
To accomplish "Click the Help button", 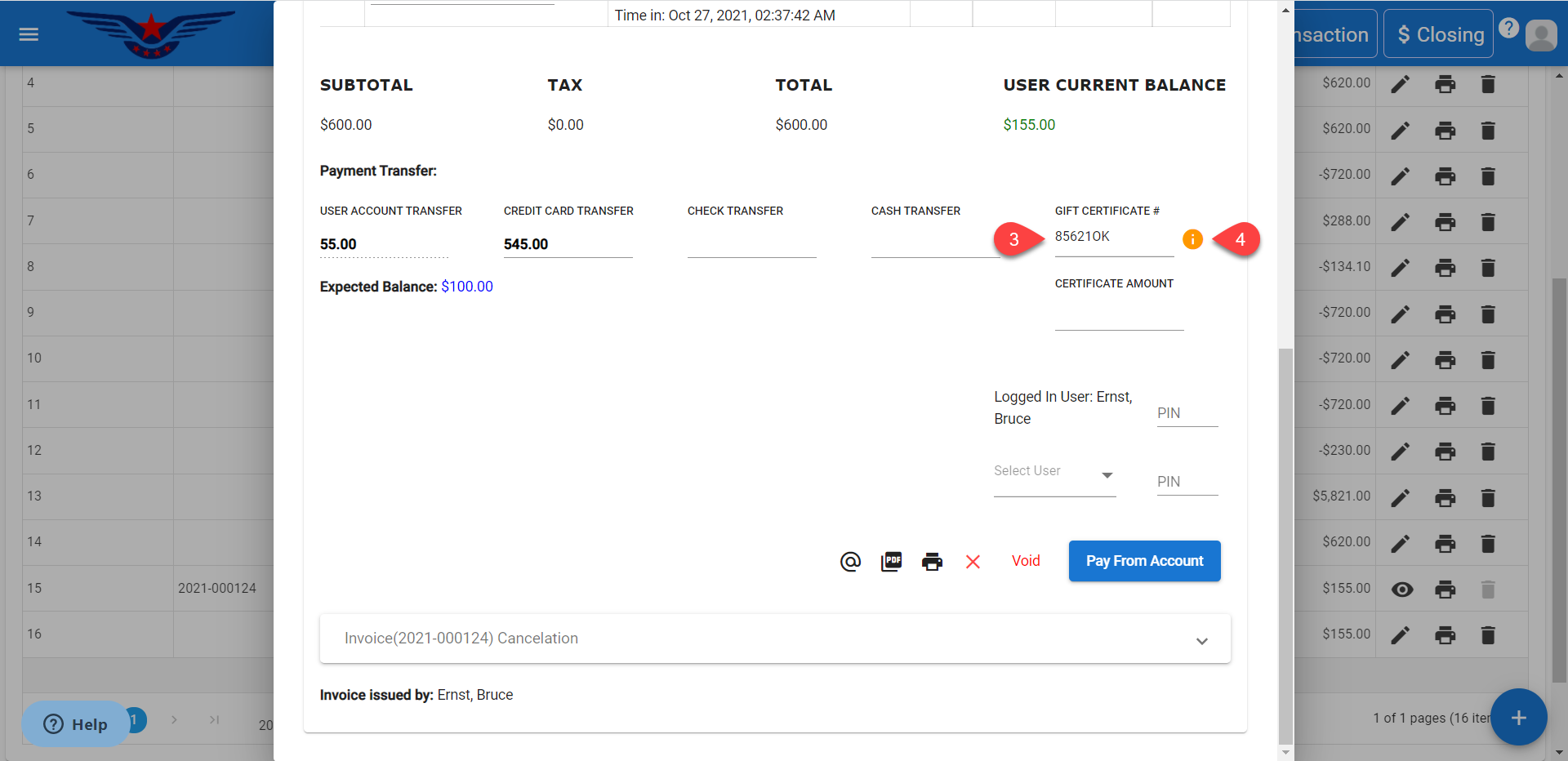I will coord(76,724).
